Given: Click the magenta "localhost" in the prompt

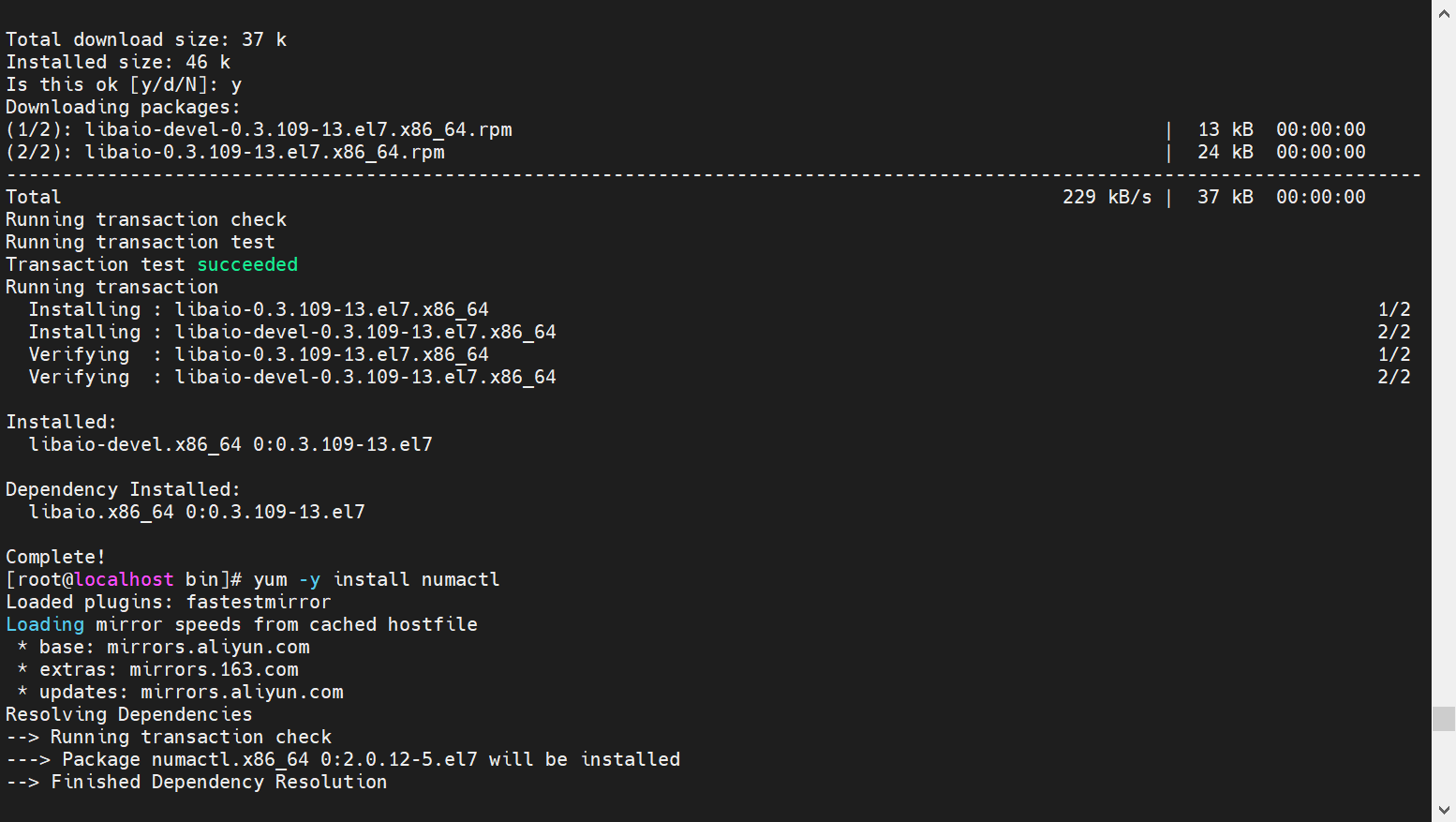Looking at the screenshot, I should [x=124, y=579].
